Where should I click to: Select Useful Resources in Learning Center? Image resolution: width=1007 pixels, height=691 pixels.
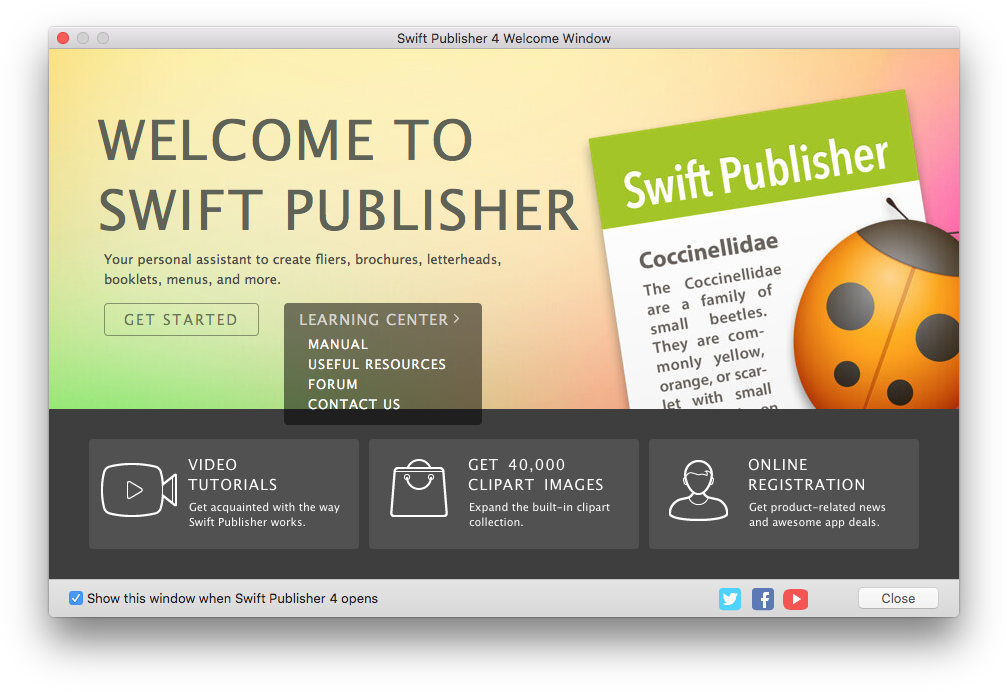377,364
